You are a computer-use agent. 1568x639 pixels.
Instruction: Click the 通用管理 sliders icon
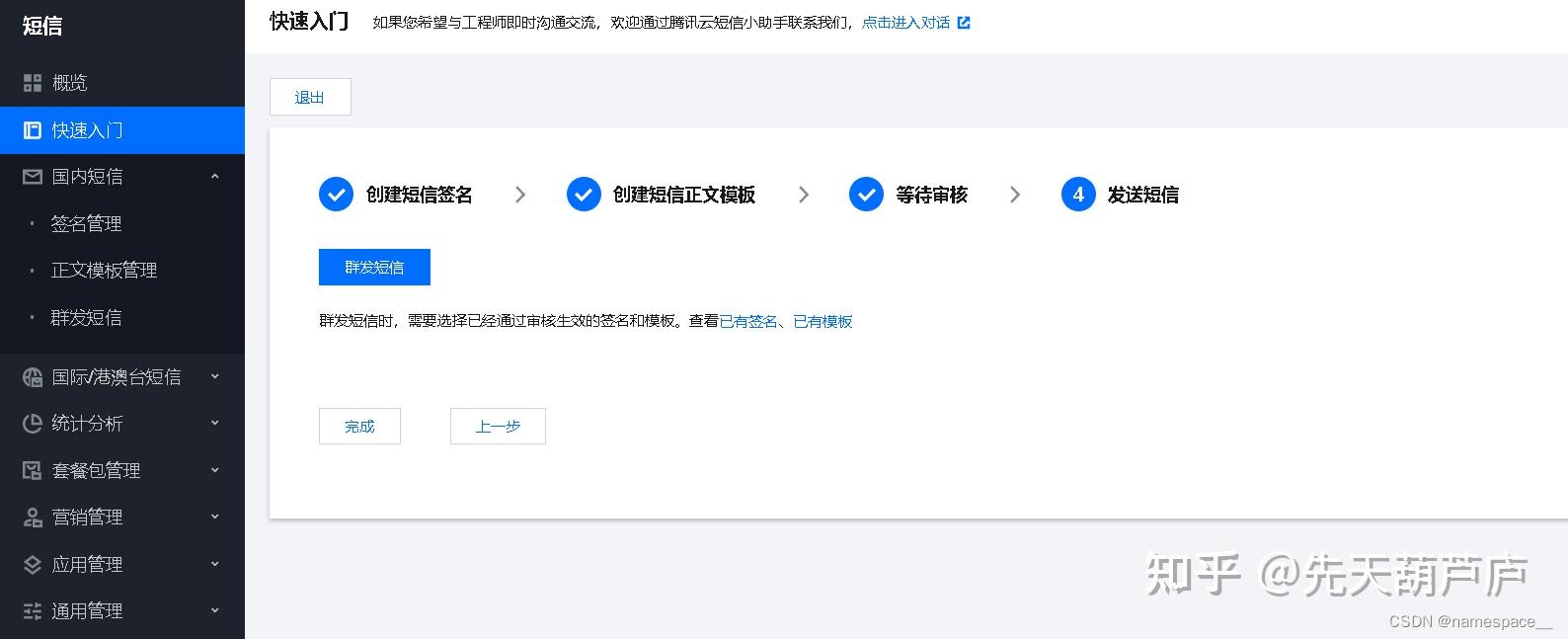point(33,611)
